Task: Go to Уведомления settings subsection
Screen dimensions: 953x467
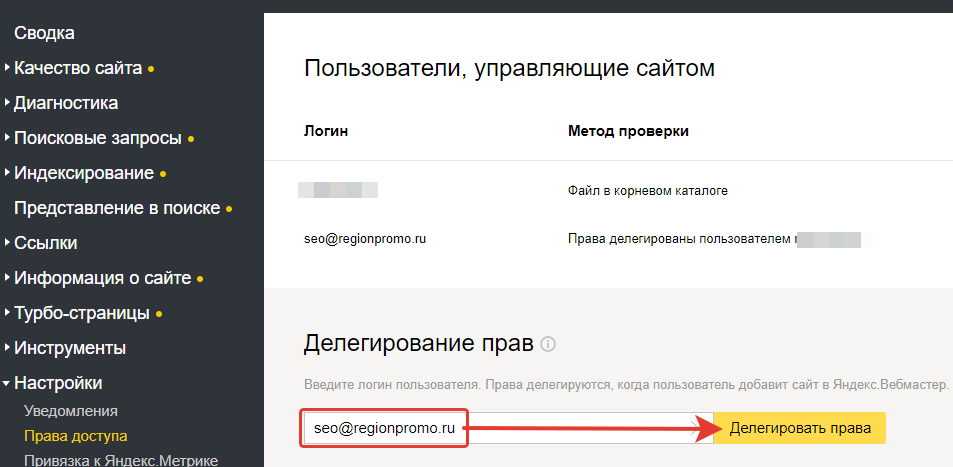Action: coord(71,411)
